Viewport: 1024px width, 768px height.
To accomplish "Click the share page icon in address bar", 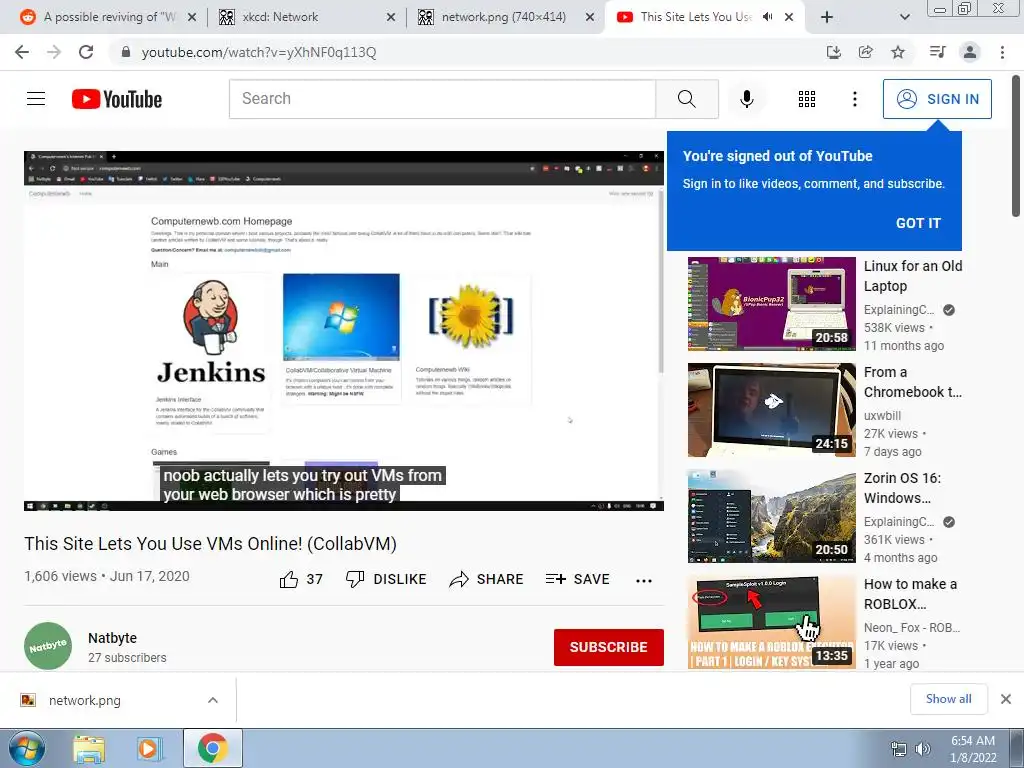I will [865, 52].
